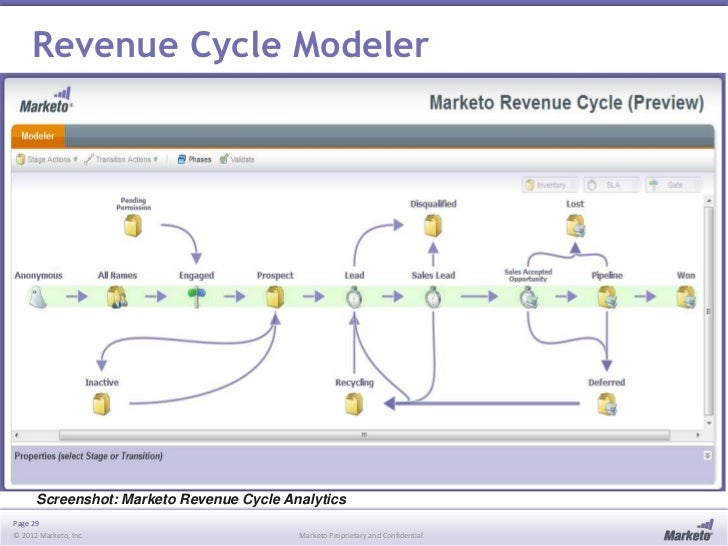Choose the Gate stage type button
Image resolution: width=728 pixels, height=546 pixels.
(x=674, y=185)
